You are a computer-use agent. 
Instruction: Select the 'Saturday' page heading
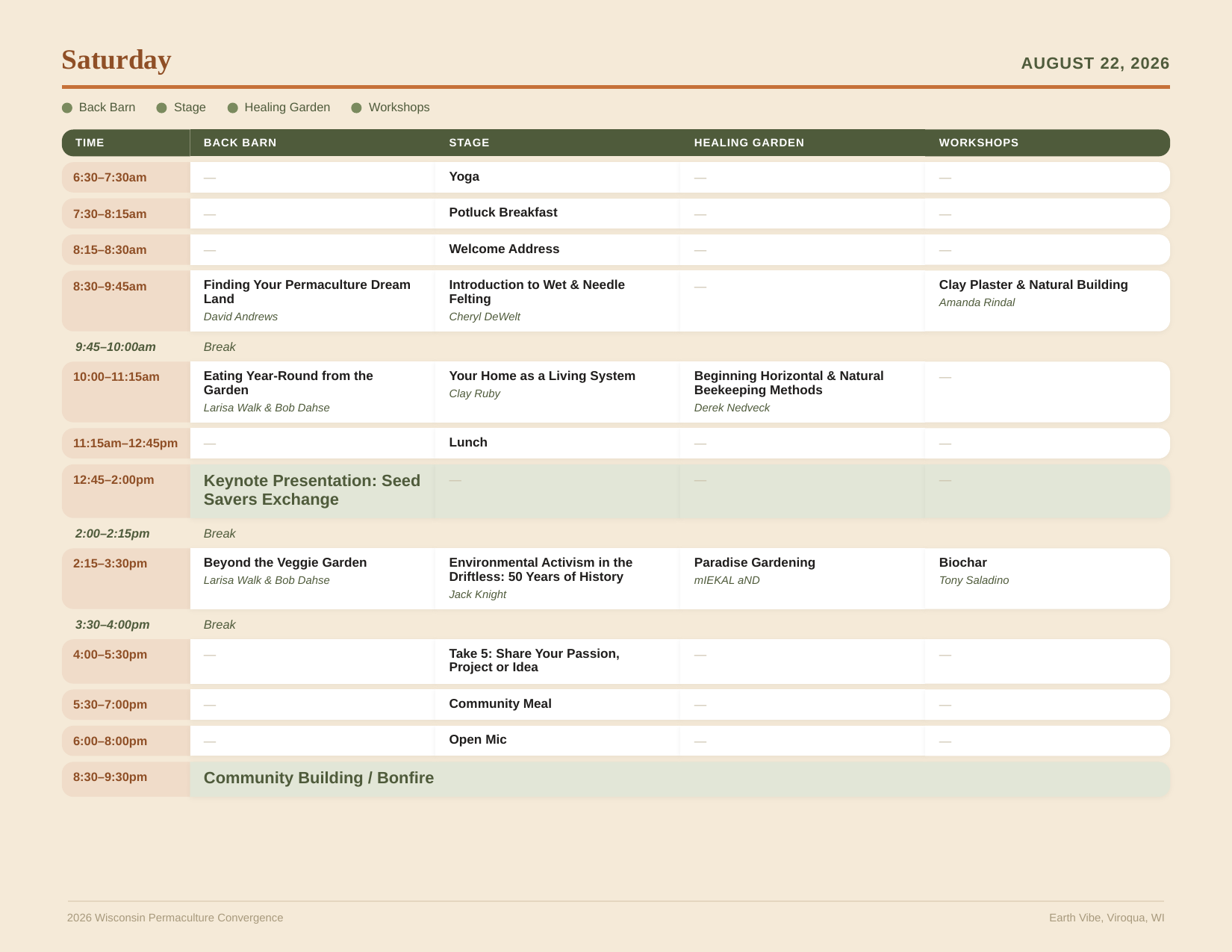116,60
